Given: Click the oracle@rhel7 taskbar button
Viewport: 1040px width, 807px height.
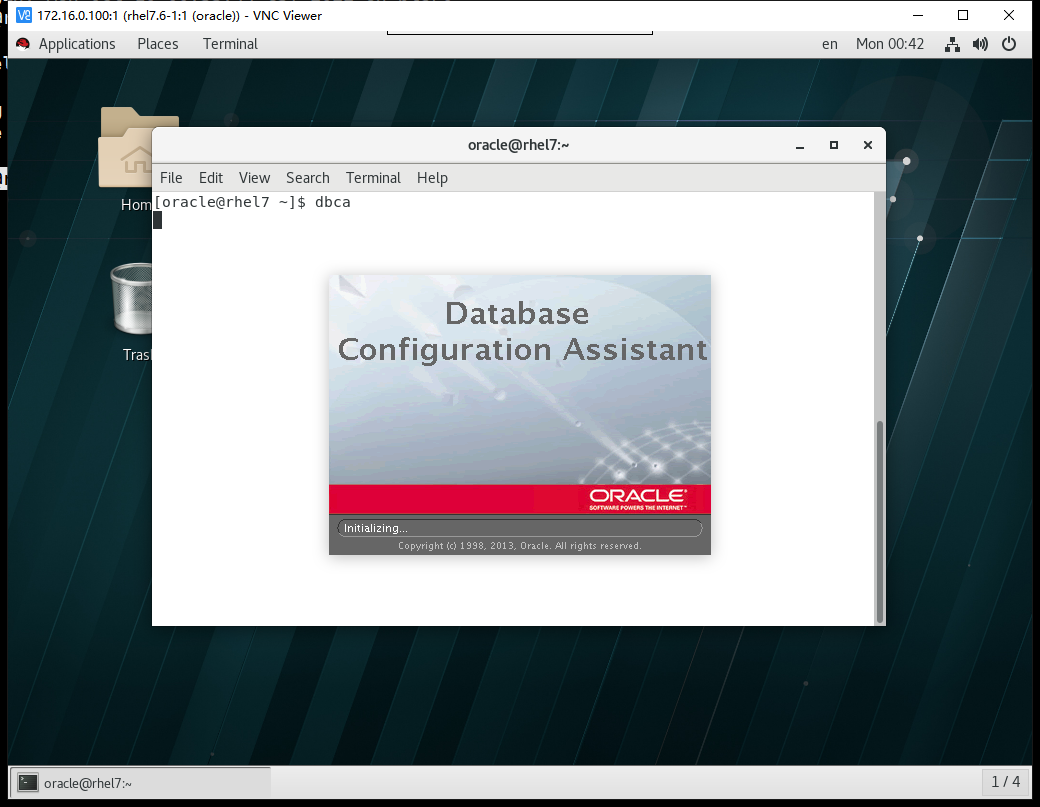Looking at the screenshot, I should coord(140,783).
